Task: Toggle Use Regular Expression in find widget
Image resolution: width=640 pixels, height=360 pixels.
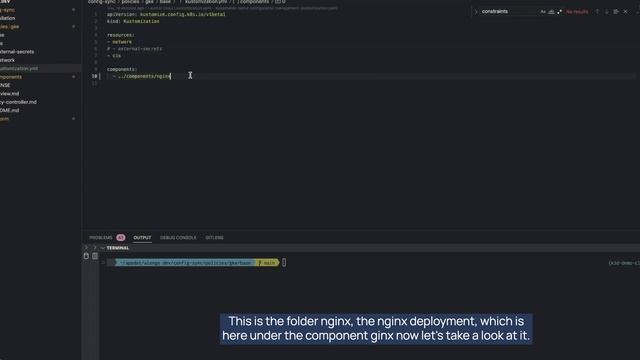Action: [559, 12]
